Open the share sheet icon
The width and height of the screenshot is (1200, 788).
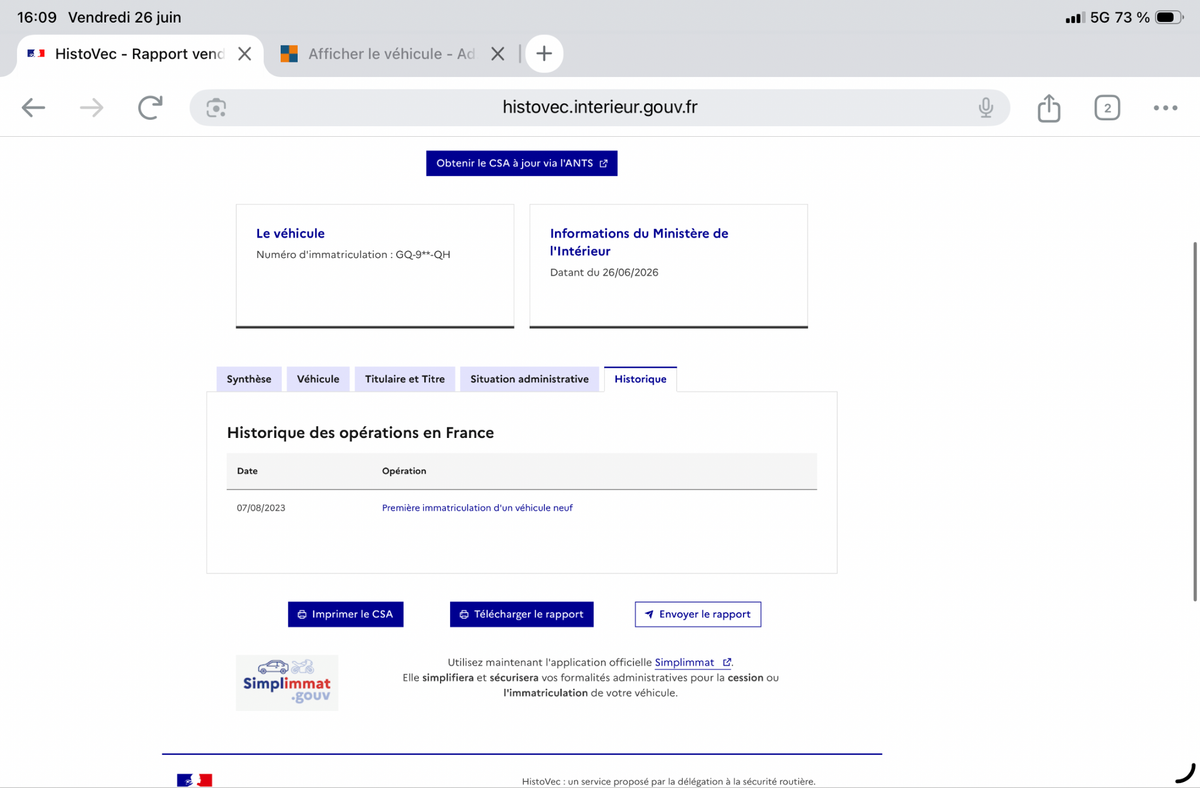pyautogui.click(x=1048, y=107)
